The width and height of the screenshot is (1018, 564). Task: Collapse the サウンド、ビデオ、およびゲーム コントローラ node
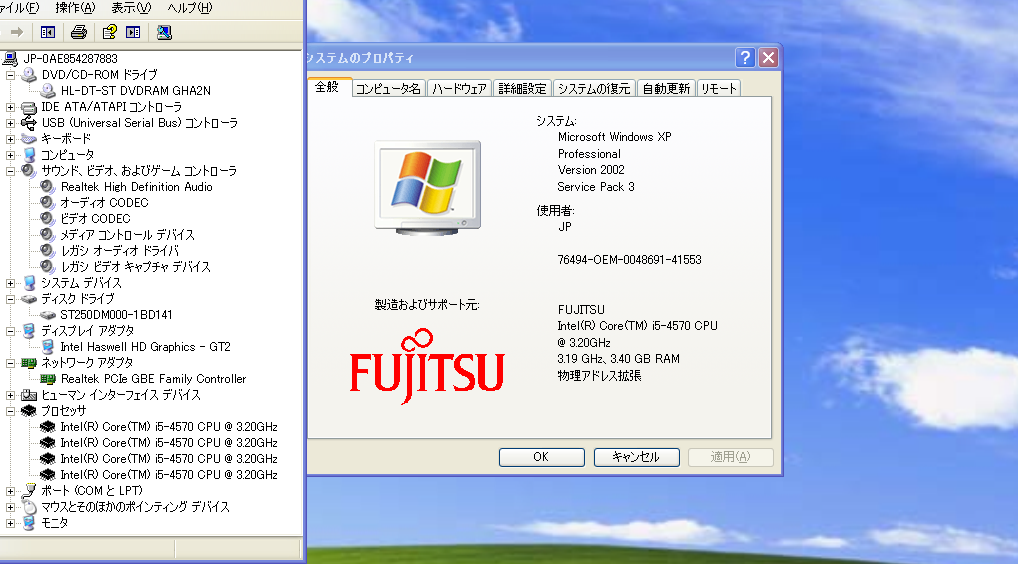pyautogui.click(x=10, y=171)
